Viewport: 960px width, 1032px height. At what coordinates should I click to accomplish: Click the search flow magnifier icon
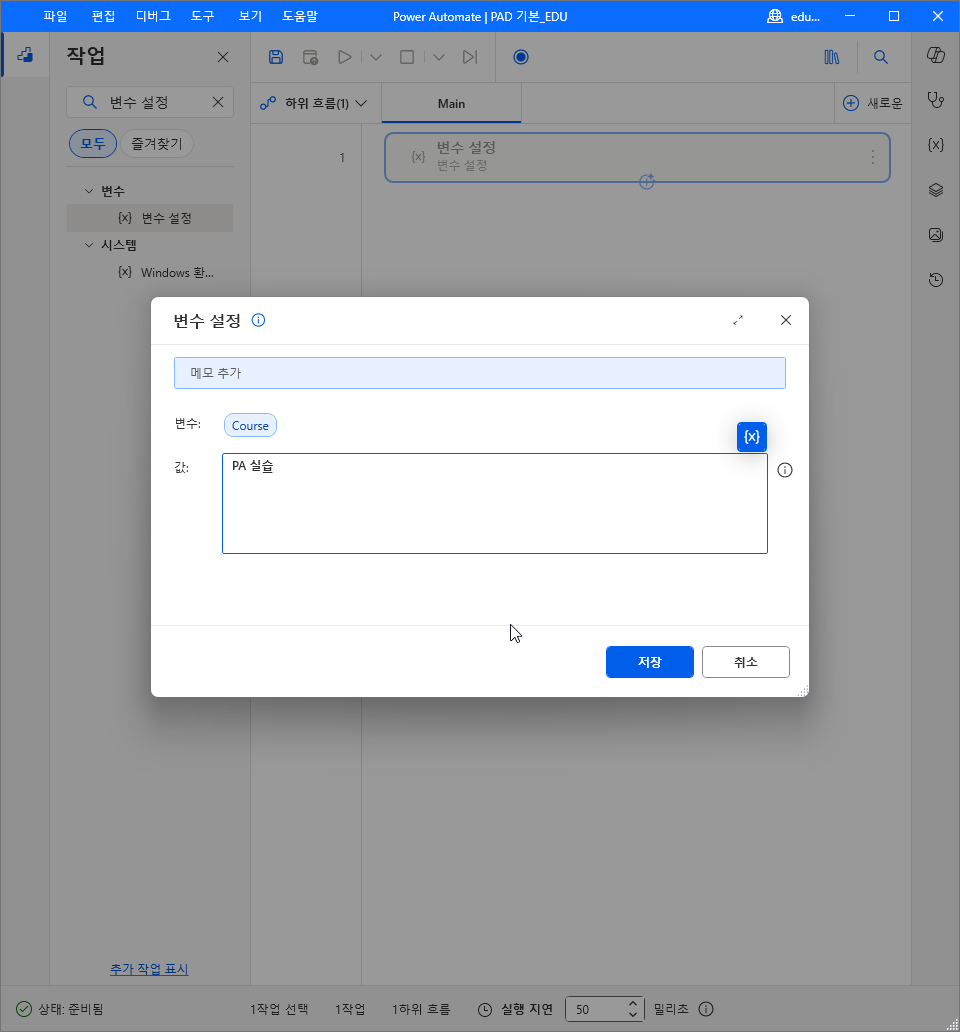tap(880, 57)
